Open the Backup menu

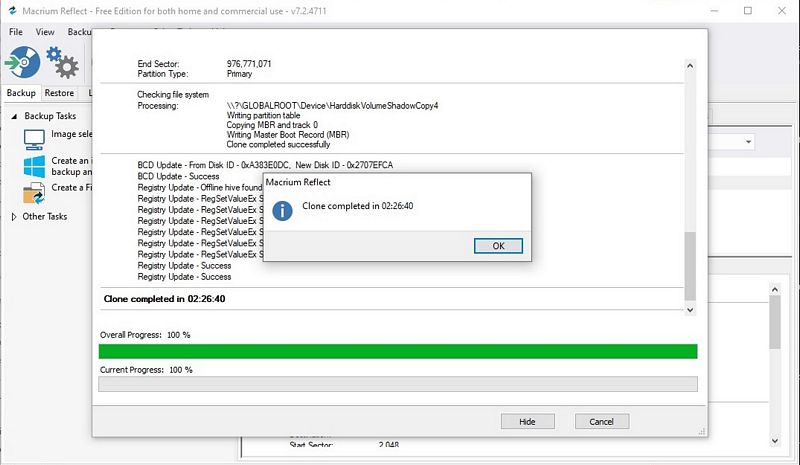click(x=80, y=32)
